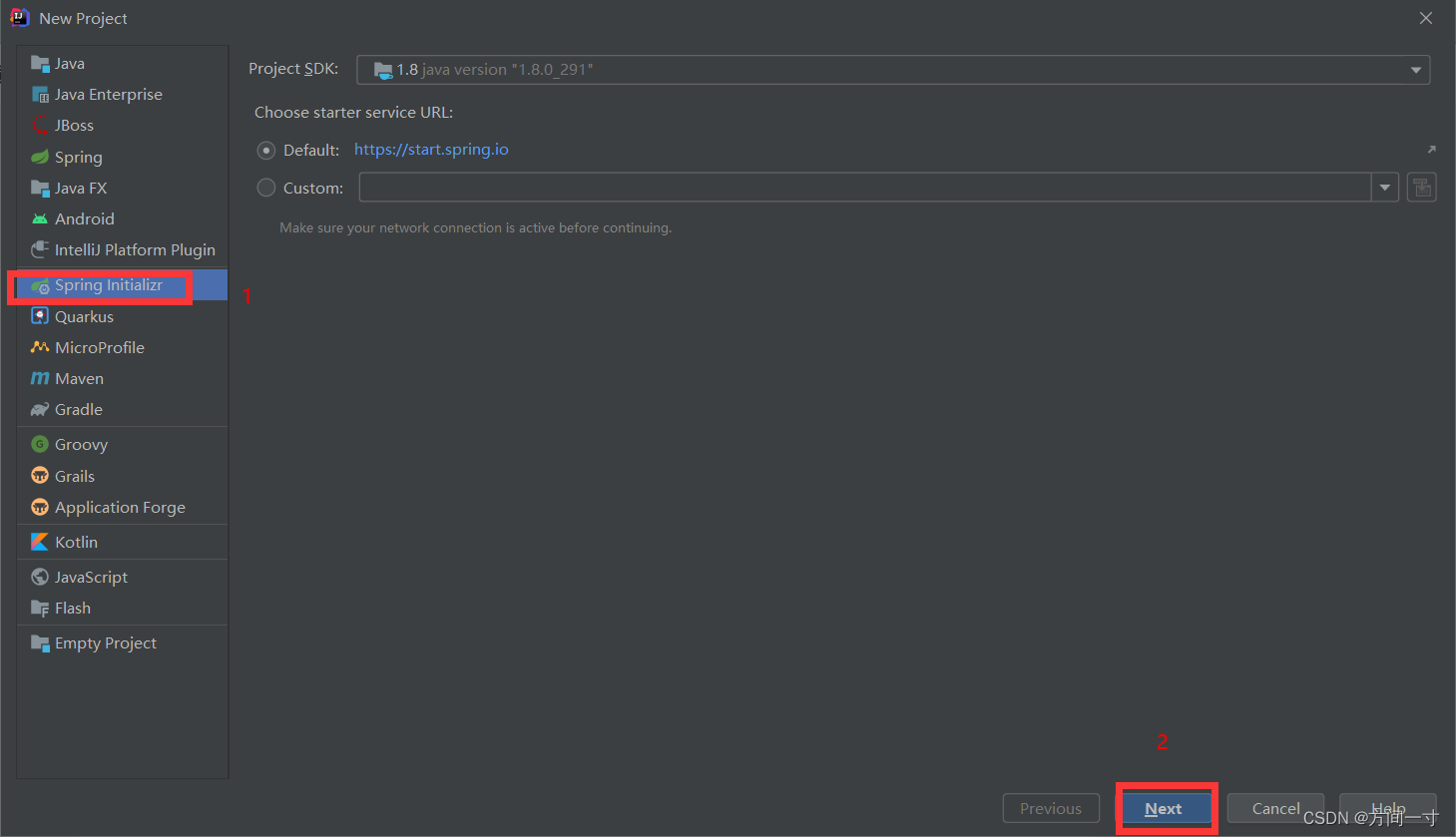The width and height of the screenshot is (1456, 837).
Task: Click the IntelliJ IDEA title bar logo
Action: (x=19, y=18)
